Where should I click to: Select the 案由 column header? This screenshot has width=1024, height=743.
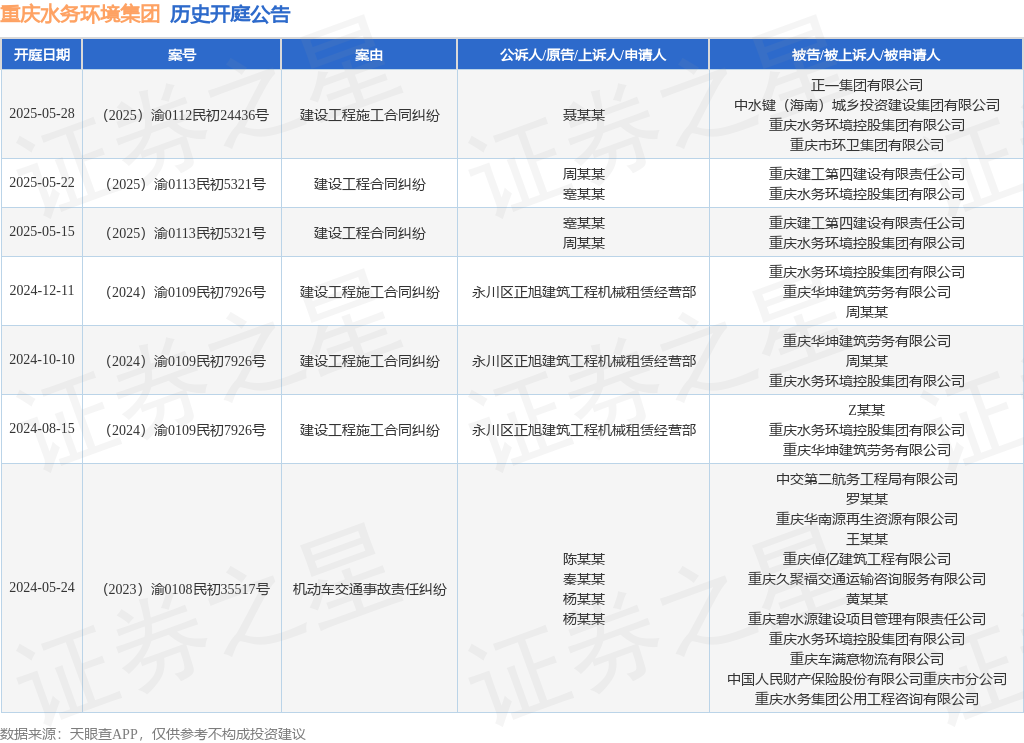point(369,55)
